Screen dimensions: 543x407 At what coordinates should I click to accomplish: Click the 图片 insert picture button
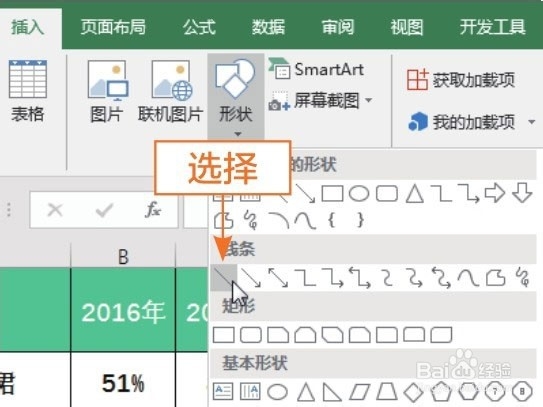107,91
